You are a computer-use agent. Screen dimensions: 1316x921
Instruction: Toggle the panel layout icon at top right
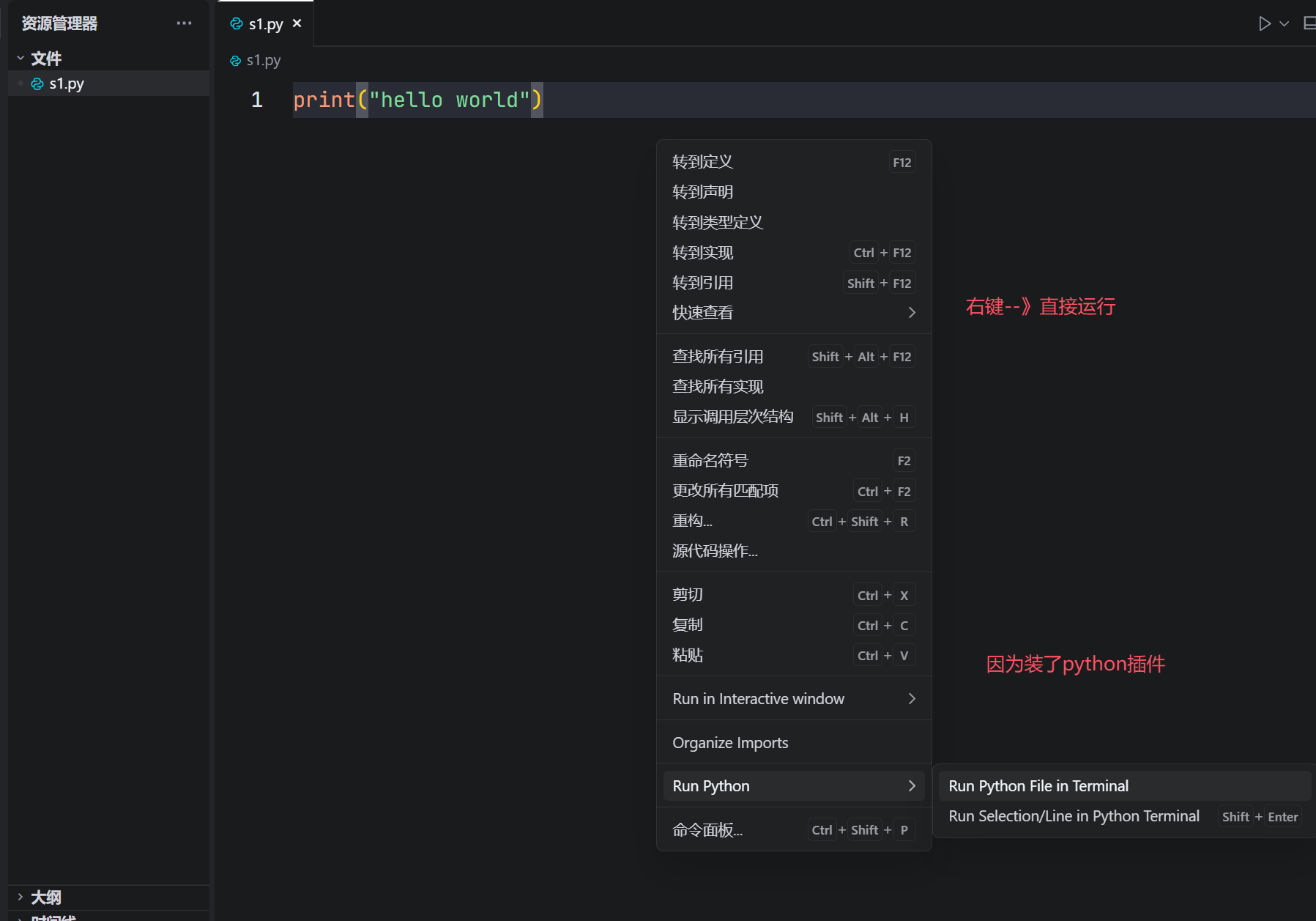[1309, 23]
